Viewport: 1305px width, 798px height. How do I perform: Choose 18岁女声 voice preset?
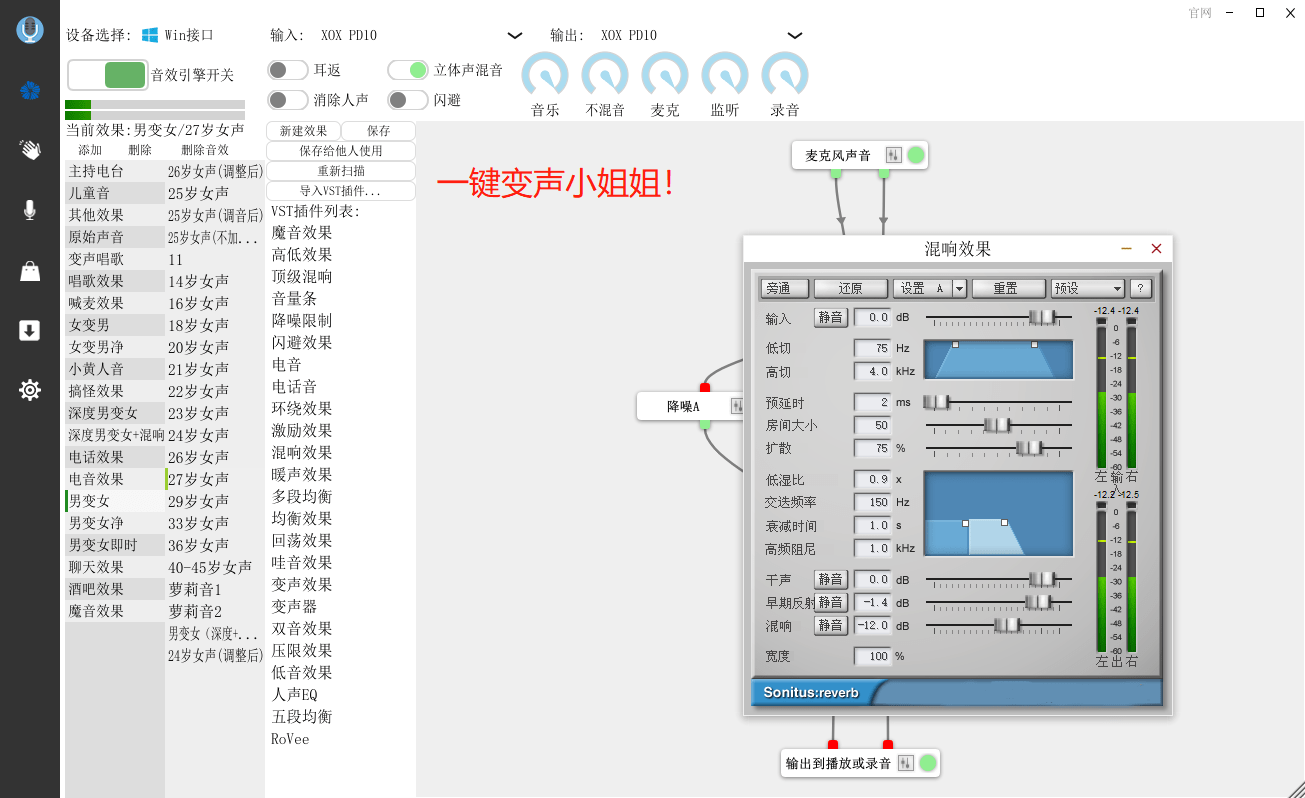point(215,325)
